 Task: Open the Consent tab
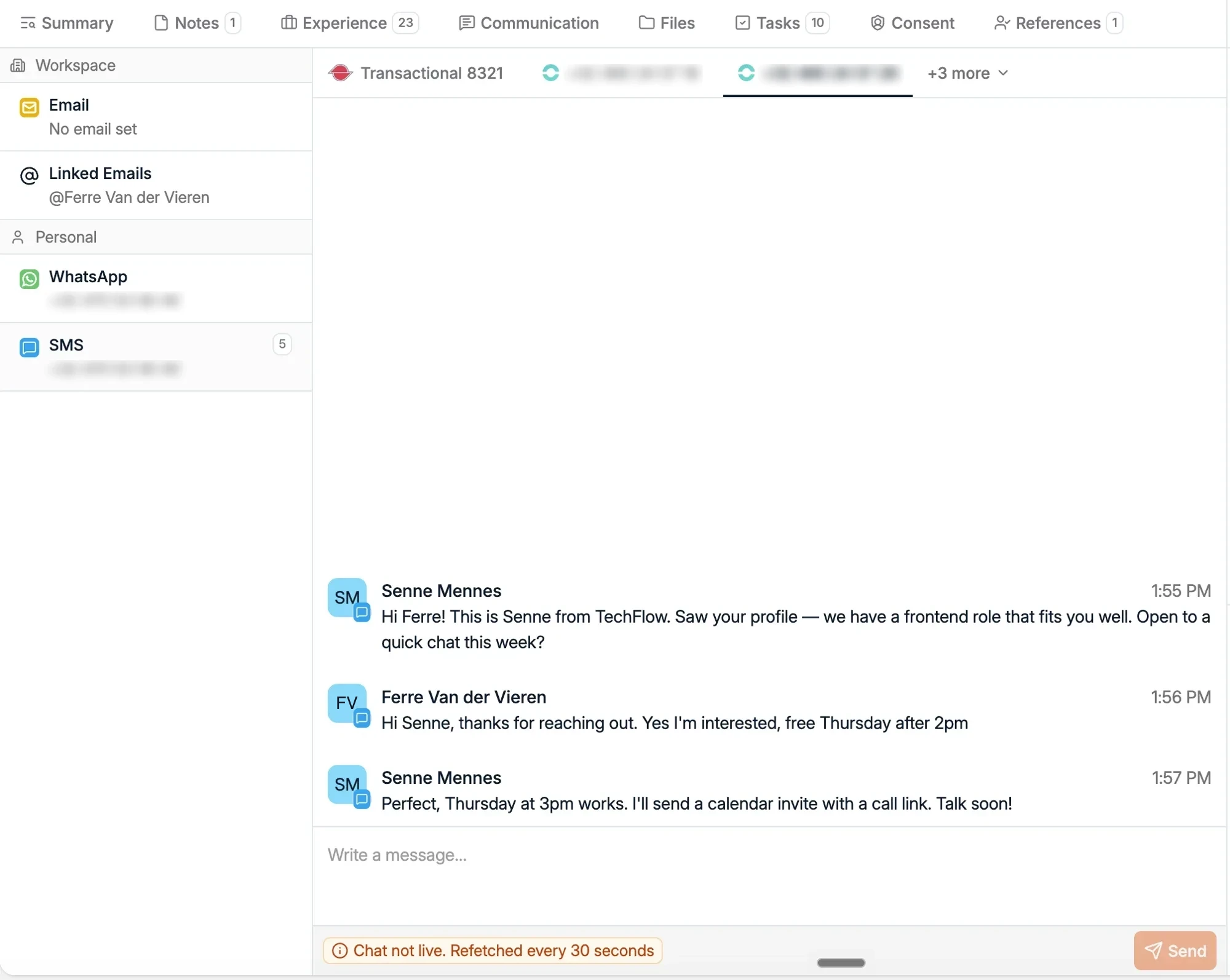click(912, 23)
